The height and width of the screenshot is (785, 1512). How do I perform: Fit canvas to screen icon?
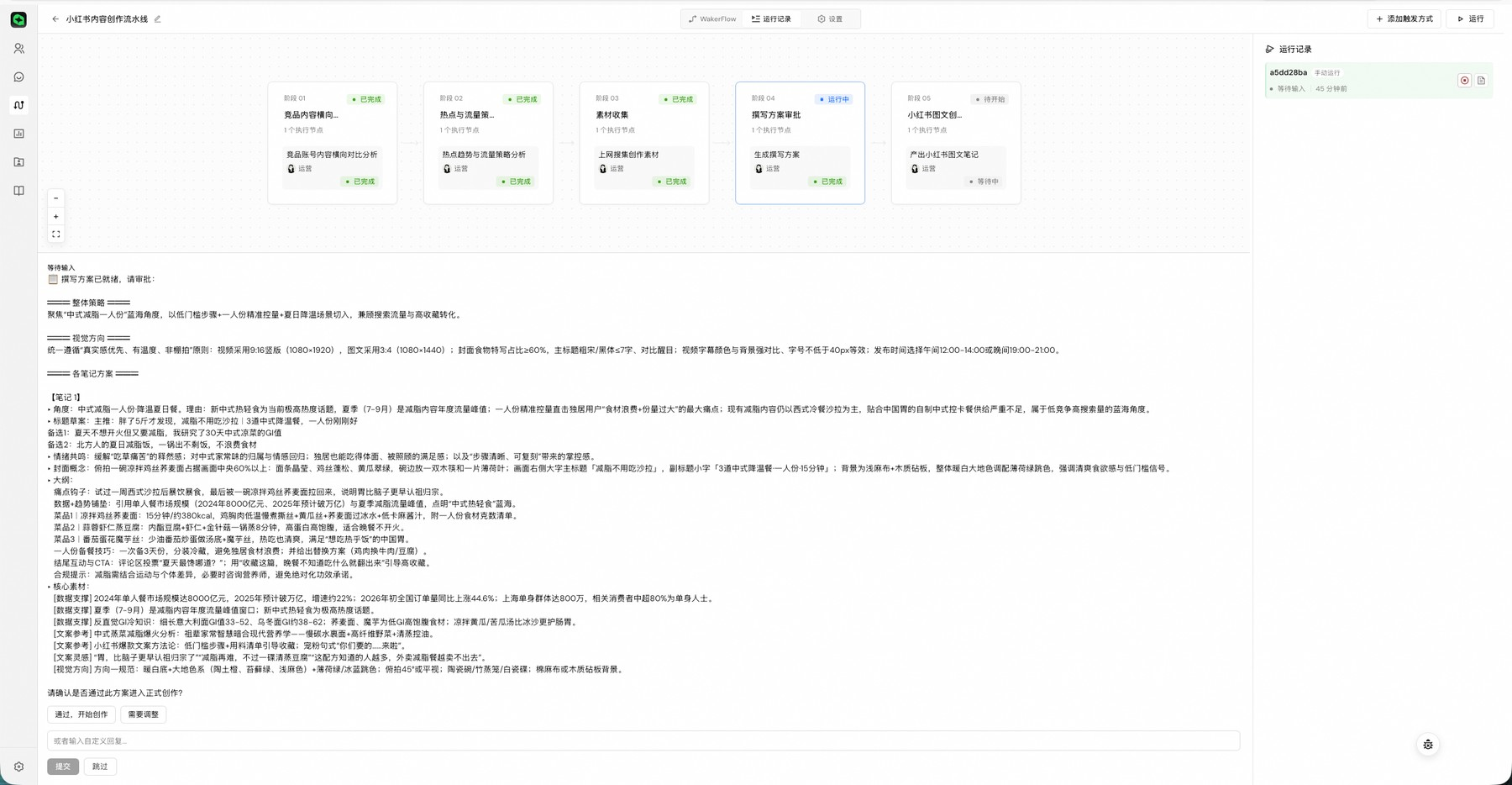(56, 234)
